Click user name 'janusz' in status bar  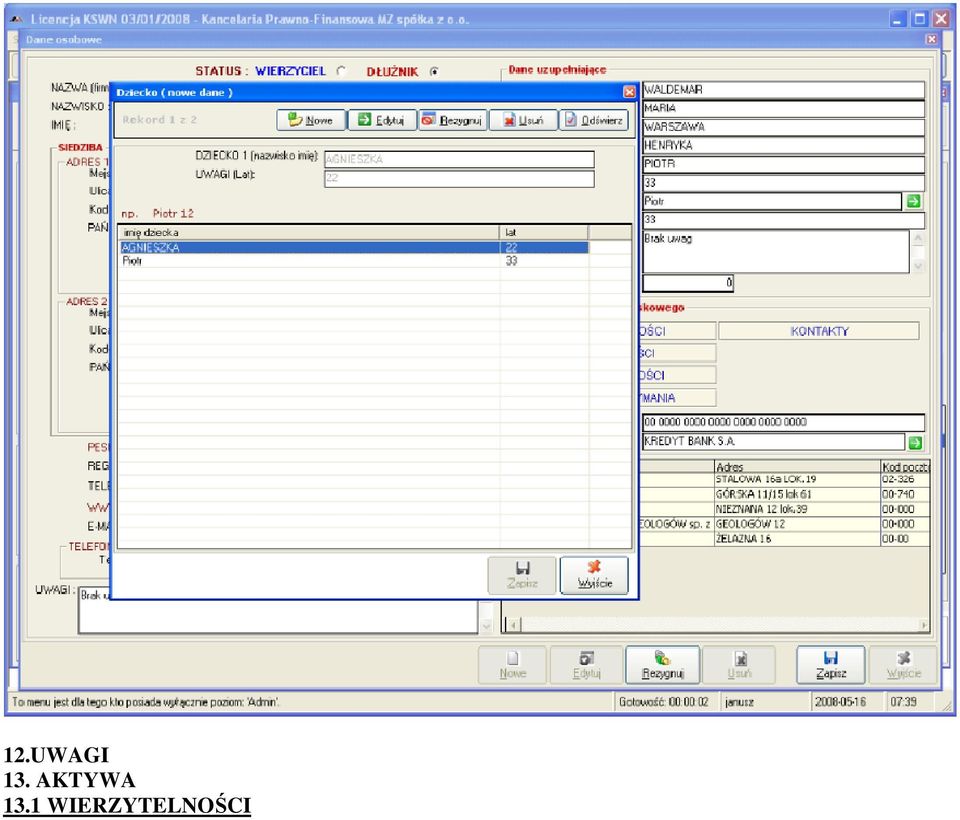pyautogui.click(x=740, y=702)
